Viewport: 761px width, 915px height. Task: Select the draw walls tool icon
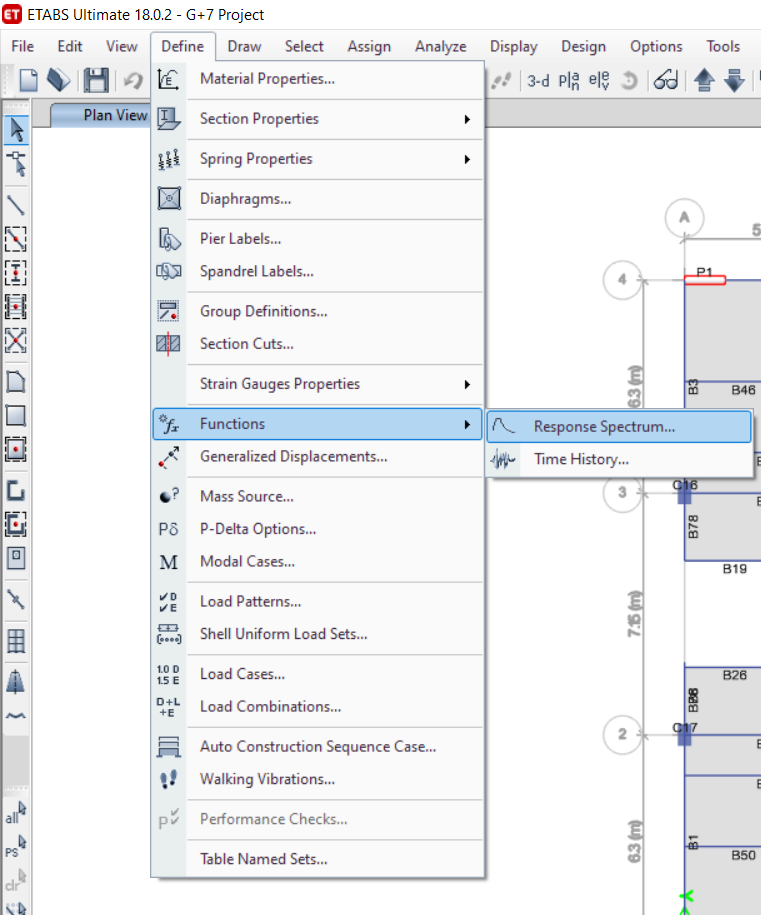tap(16, 490)
